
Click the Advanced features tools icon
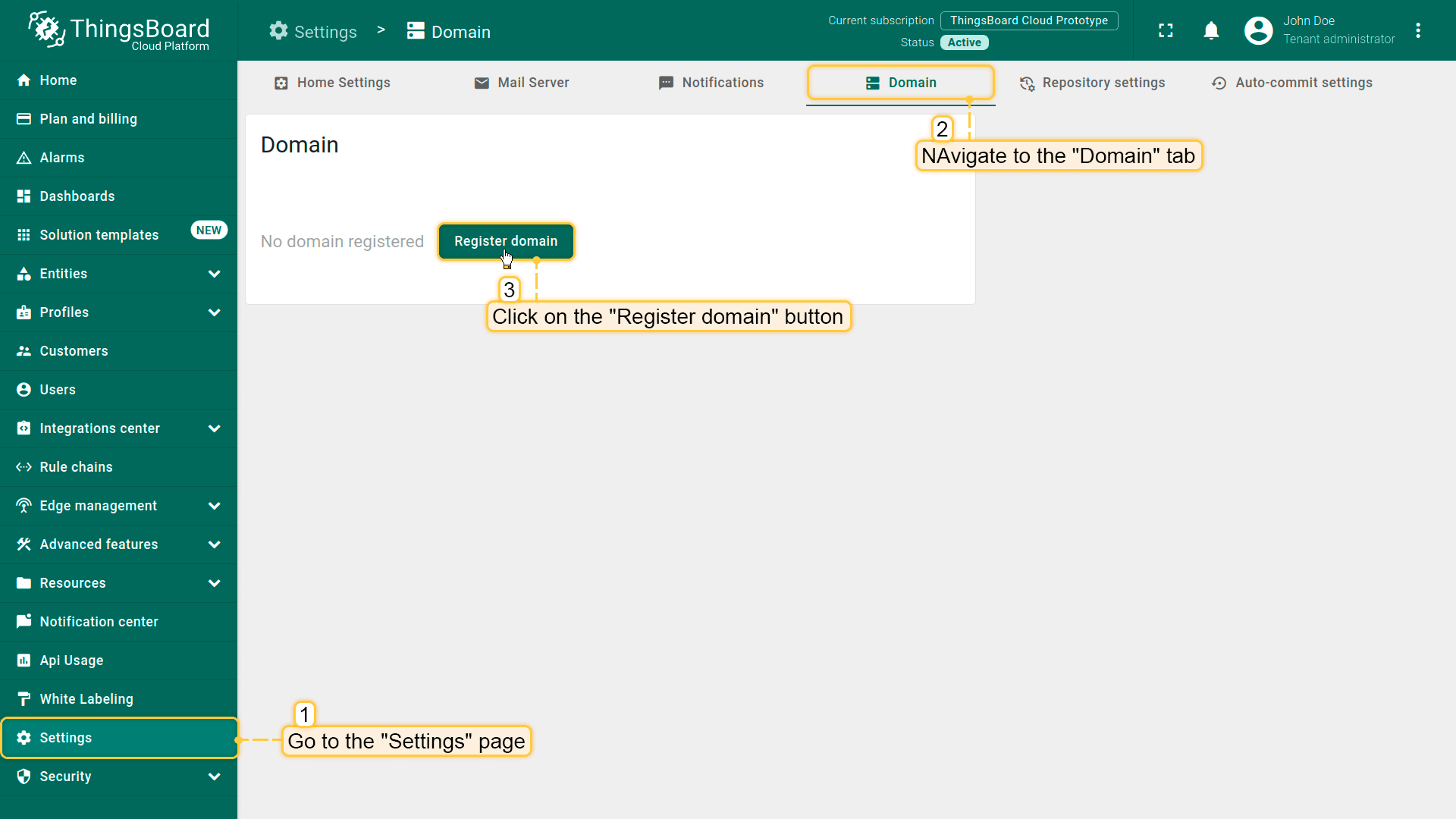pos(24,544)
